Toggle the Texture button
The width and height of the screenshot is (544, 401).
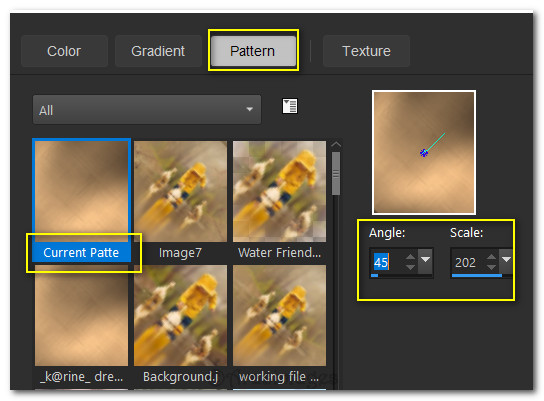pyautogui.click(x=366, y=51)
